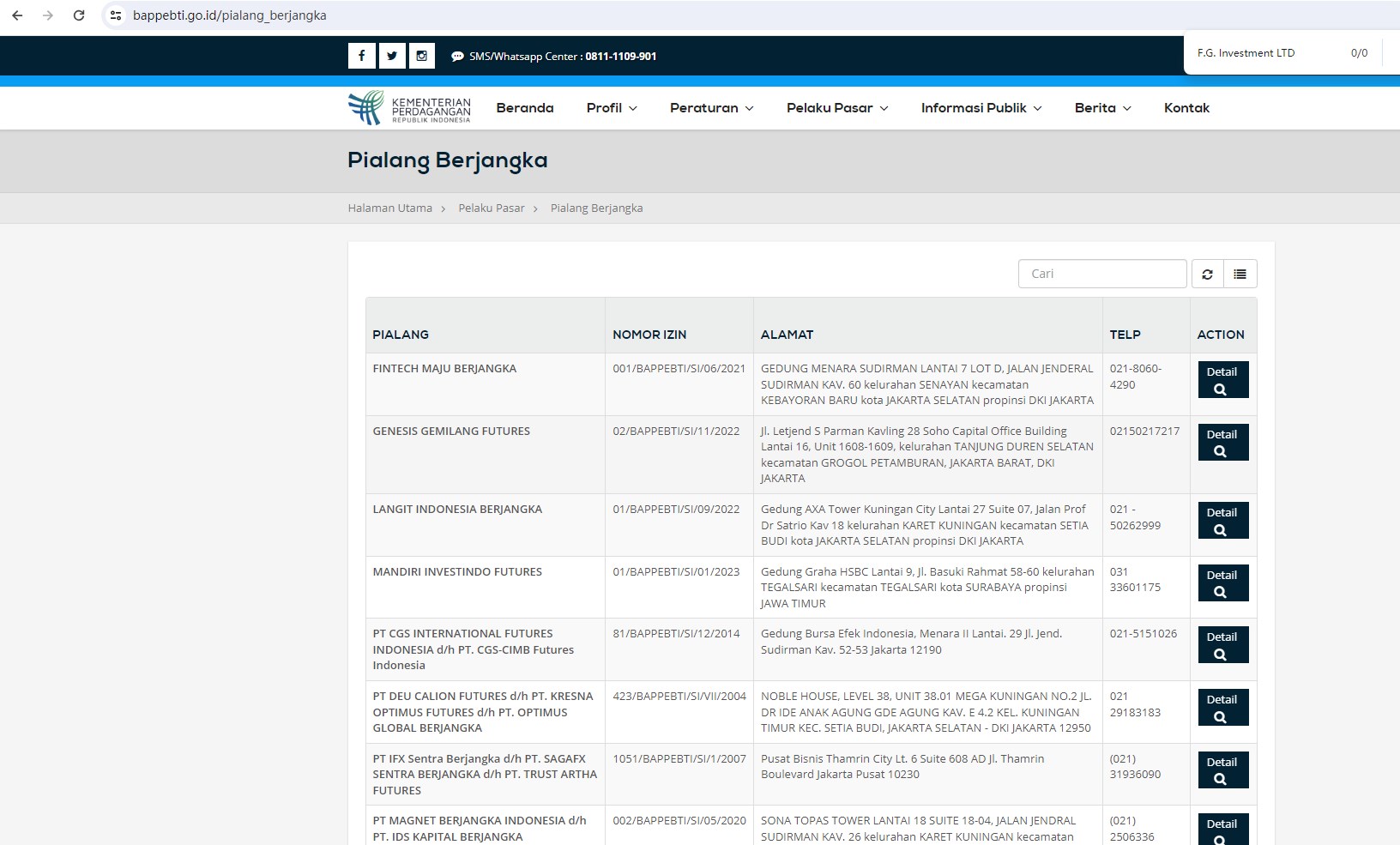
Task: Click the Pusat Bisnis Thamrin City address
Action: pyautogui.click(x=902, y=767)
